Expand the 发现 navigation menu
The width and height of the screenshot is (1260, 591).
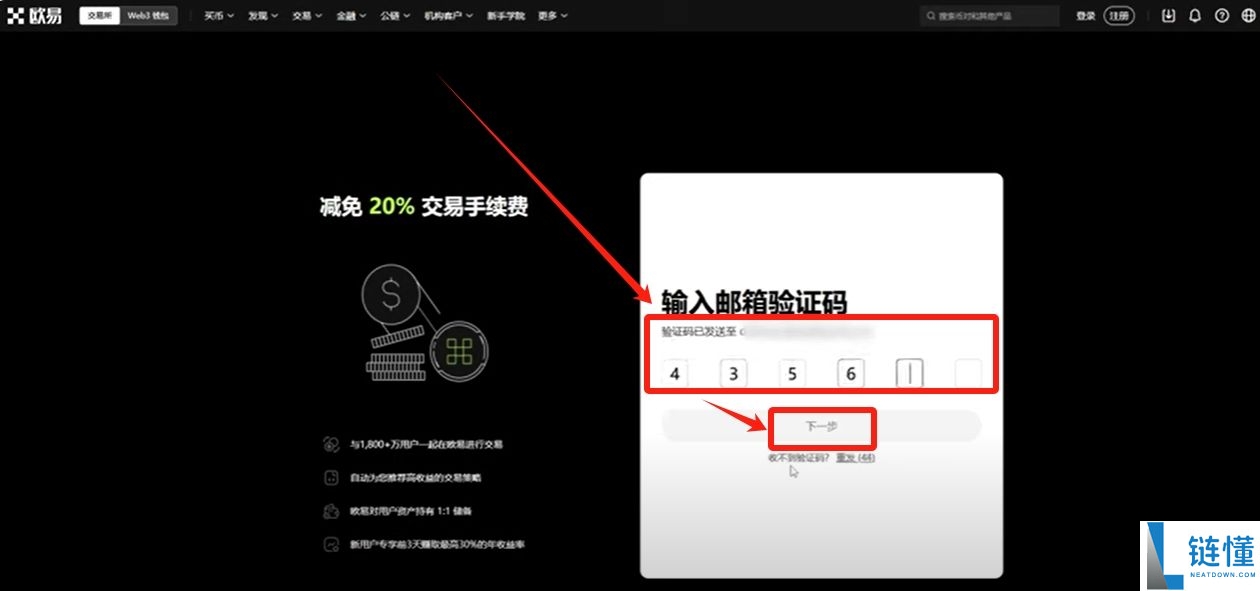click(x=263, y=16)
